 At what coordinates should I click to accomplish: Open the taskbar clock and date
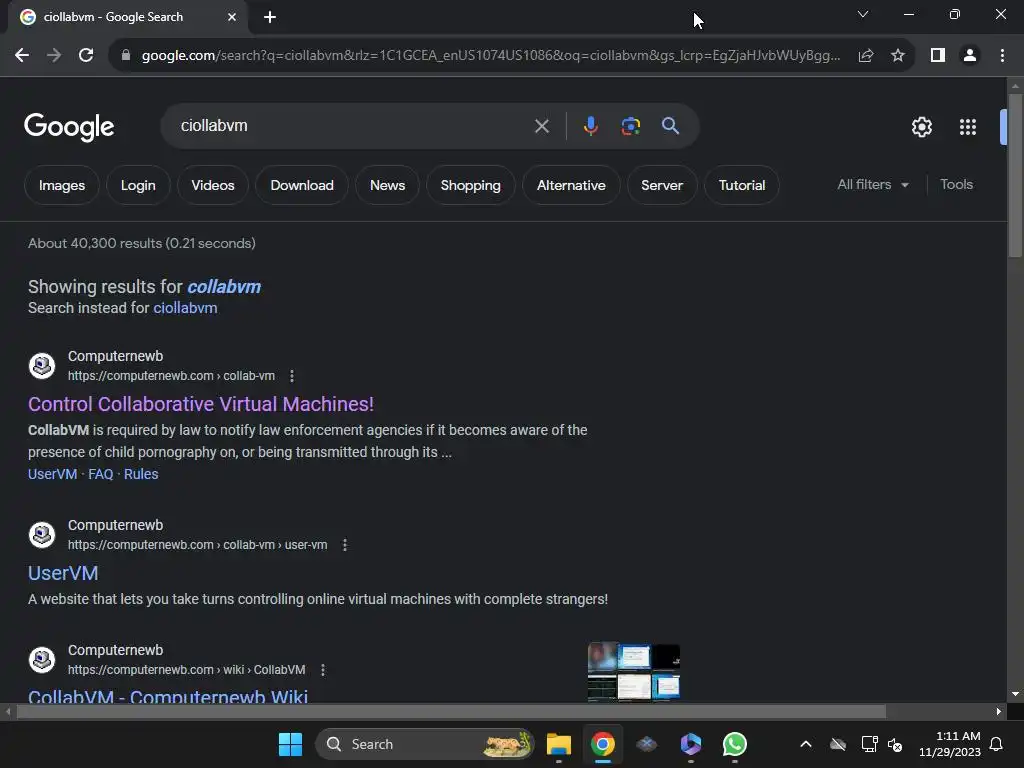(x=950, y=744)
